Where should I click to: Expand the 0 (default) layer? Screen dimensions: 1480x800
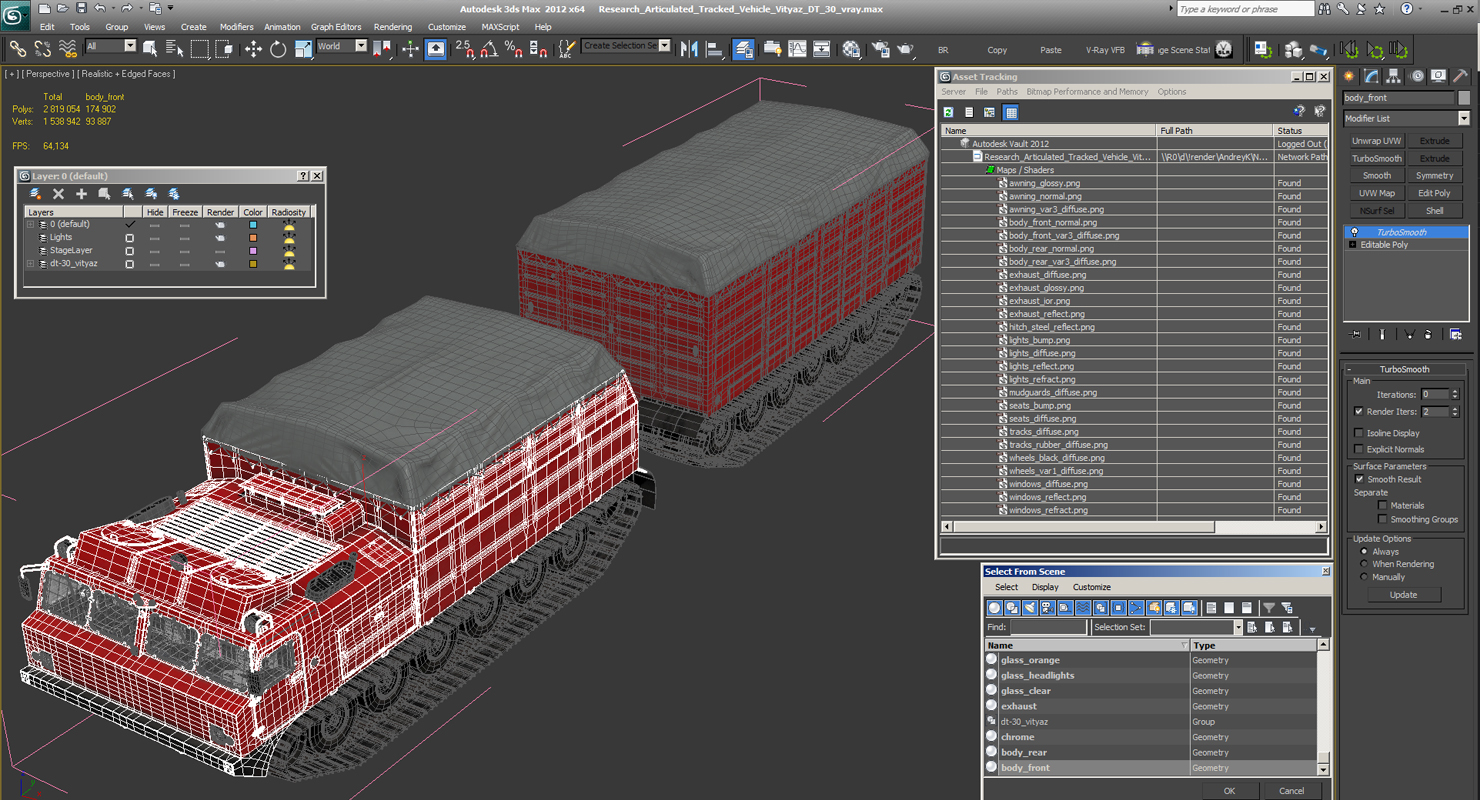[x=31, y=225]
